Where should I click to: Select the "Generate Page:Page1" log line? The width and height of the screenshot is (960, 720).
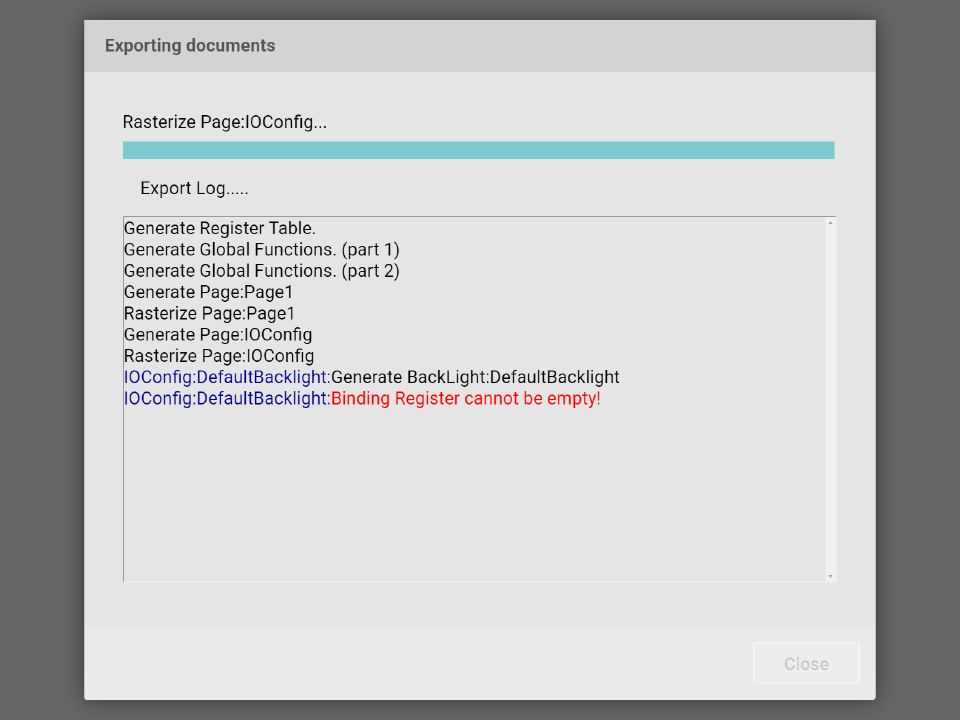click(208, 292)
